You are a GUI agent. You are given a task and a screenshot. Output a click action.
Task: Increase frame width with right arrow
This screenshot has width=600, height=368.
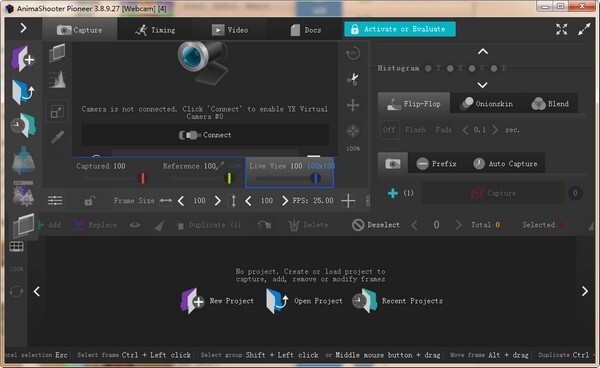[217, 200]
